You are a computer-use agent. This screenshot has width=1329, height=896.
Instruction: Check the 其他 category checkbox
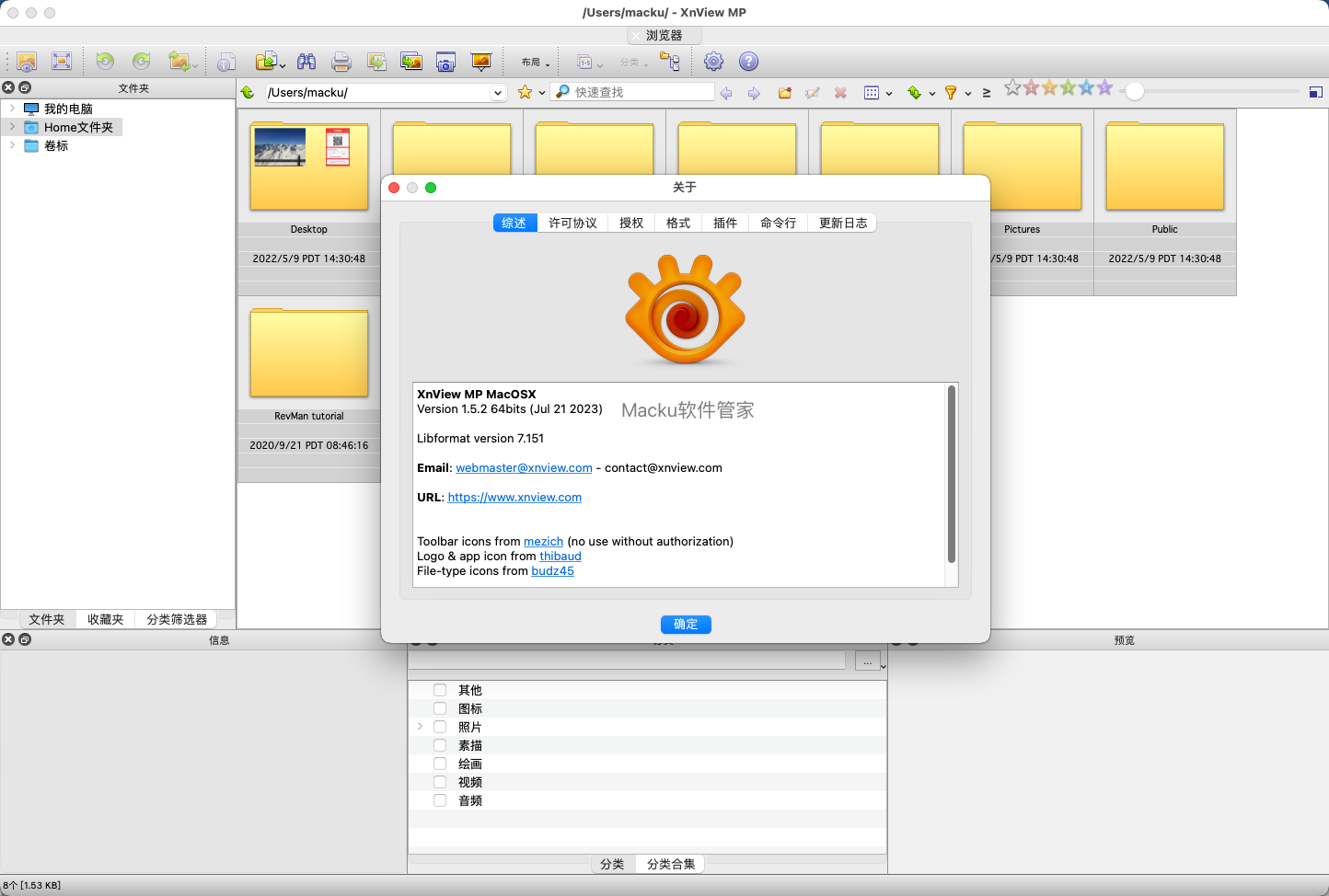[x=440, y=690]
